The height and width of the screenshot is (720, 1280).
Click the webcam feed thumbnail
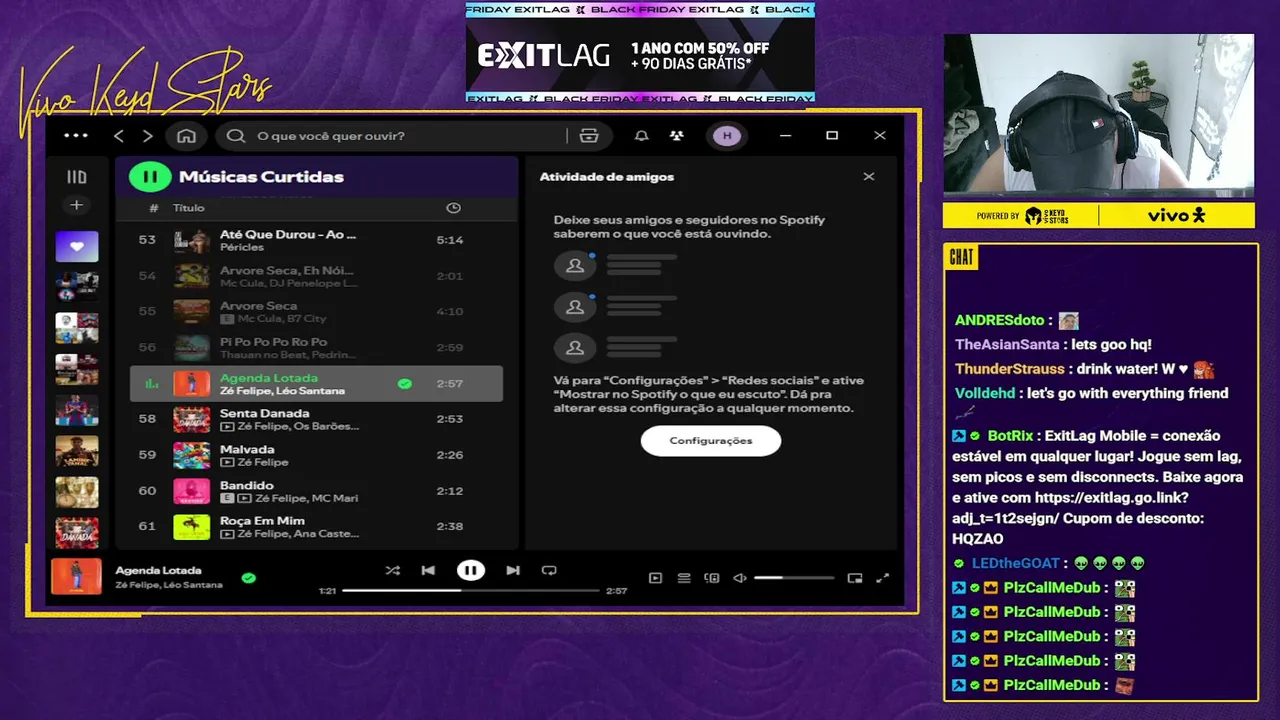point(1099,115)
